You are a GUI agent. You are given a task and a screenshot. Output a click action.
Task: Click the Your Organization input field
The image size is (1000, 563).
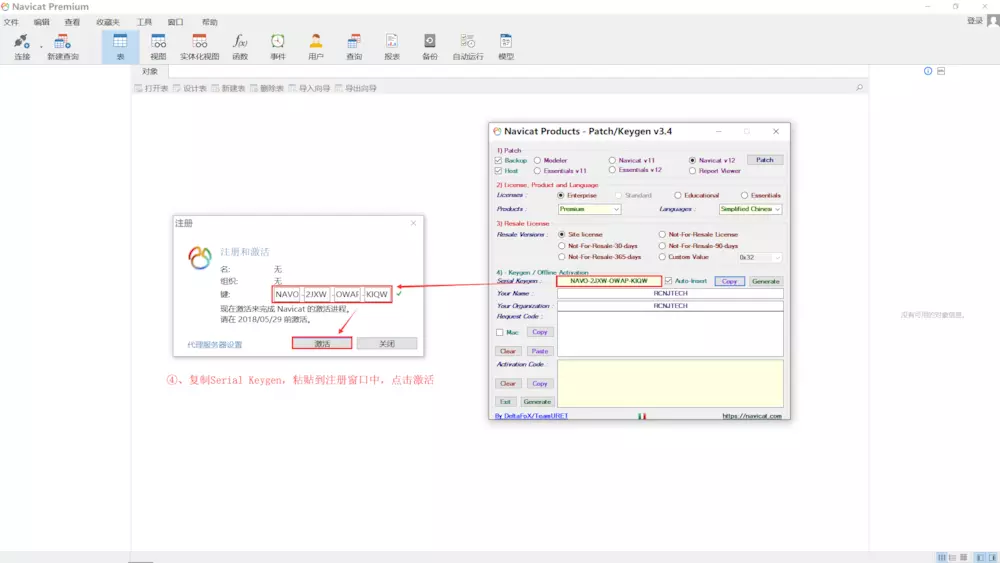(670, 306)
